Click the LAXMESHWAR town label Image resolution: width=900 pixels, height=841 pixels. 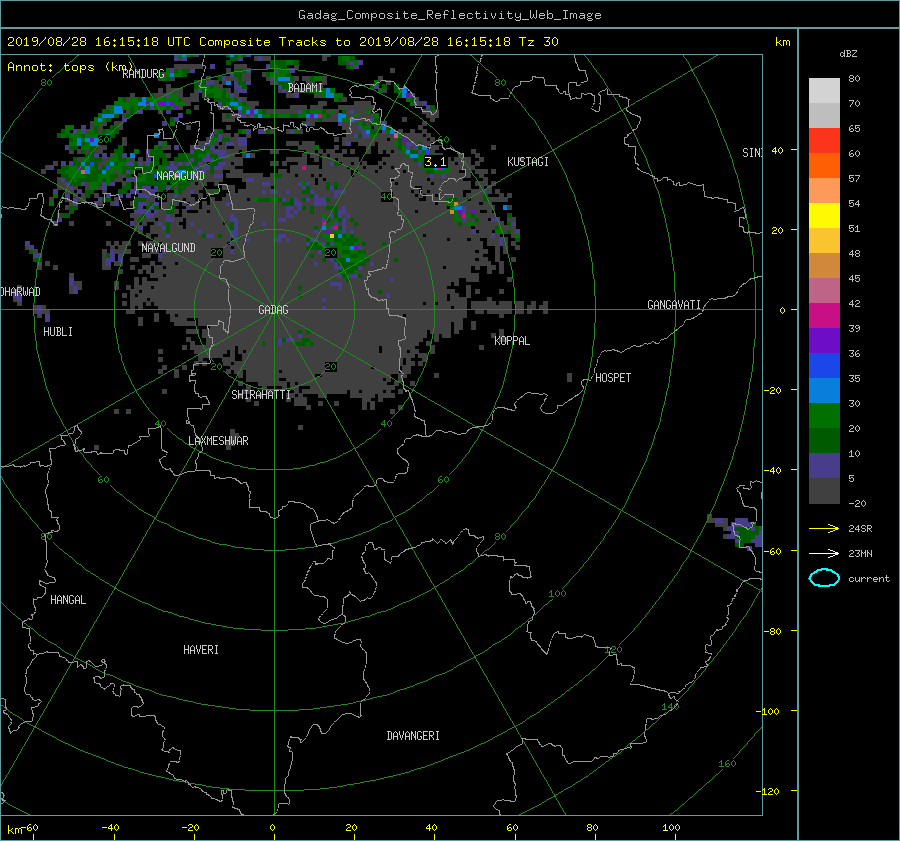[218, 441]
